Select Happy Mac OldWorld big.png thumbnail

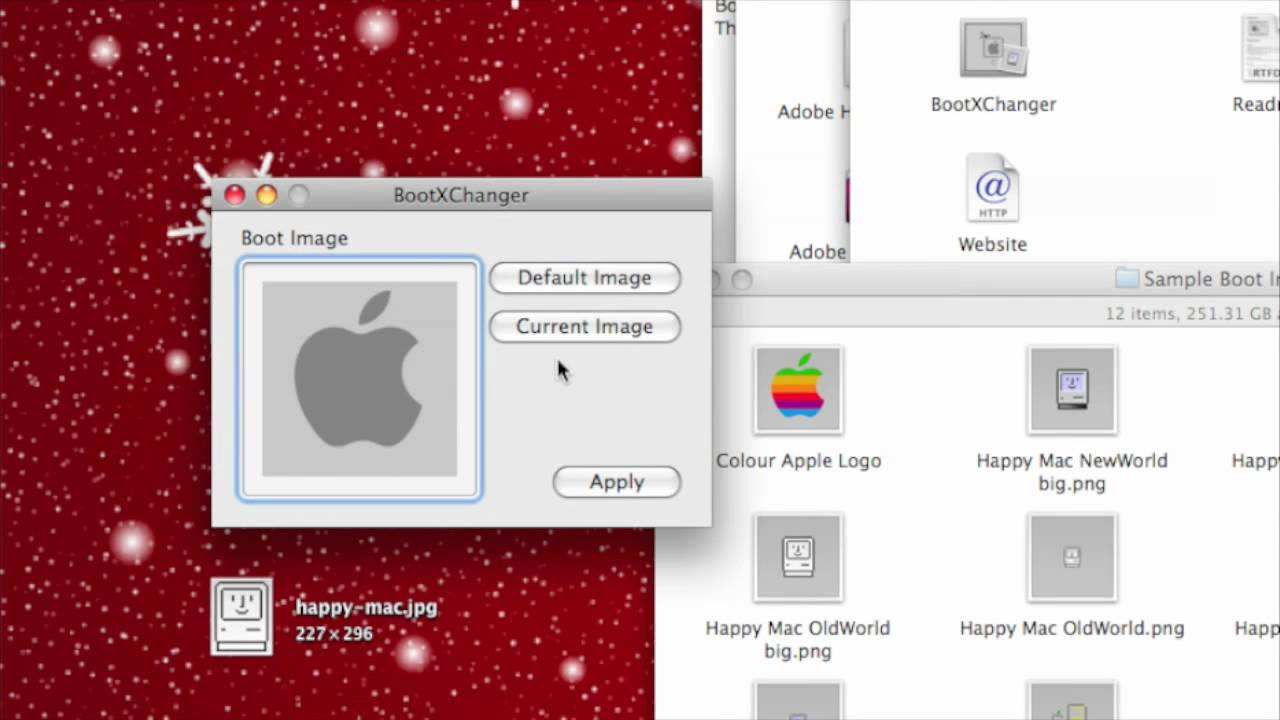798,557
